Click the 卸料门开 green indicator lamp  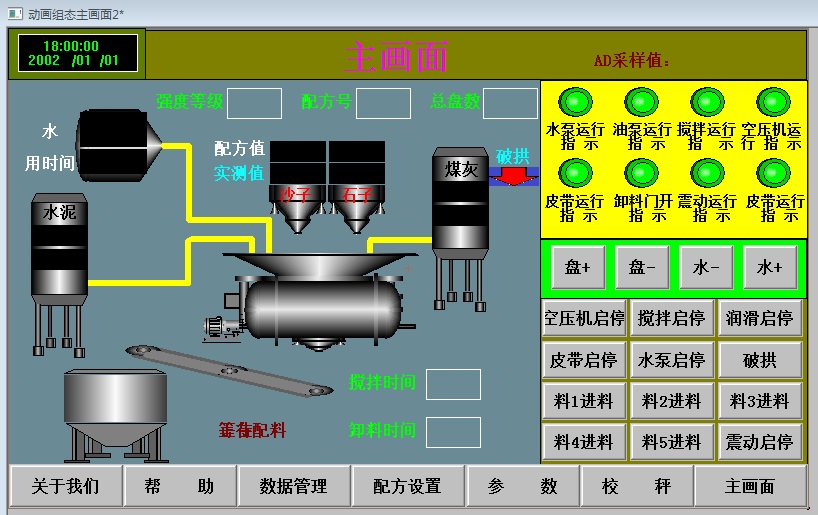click(642, 173)
